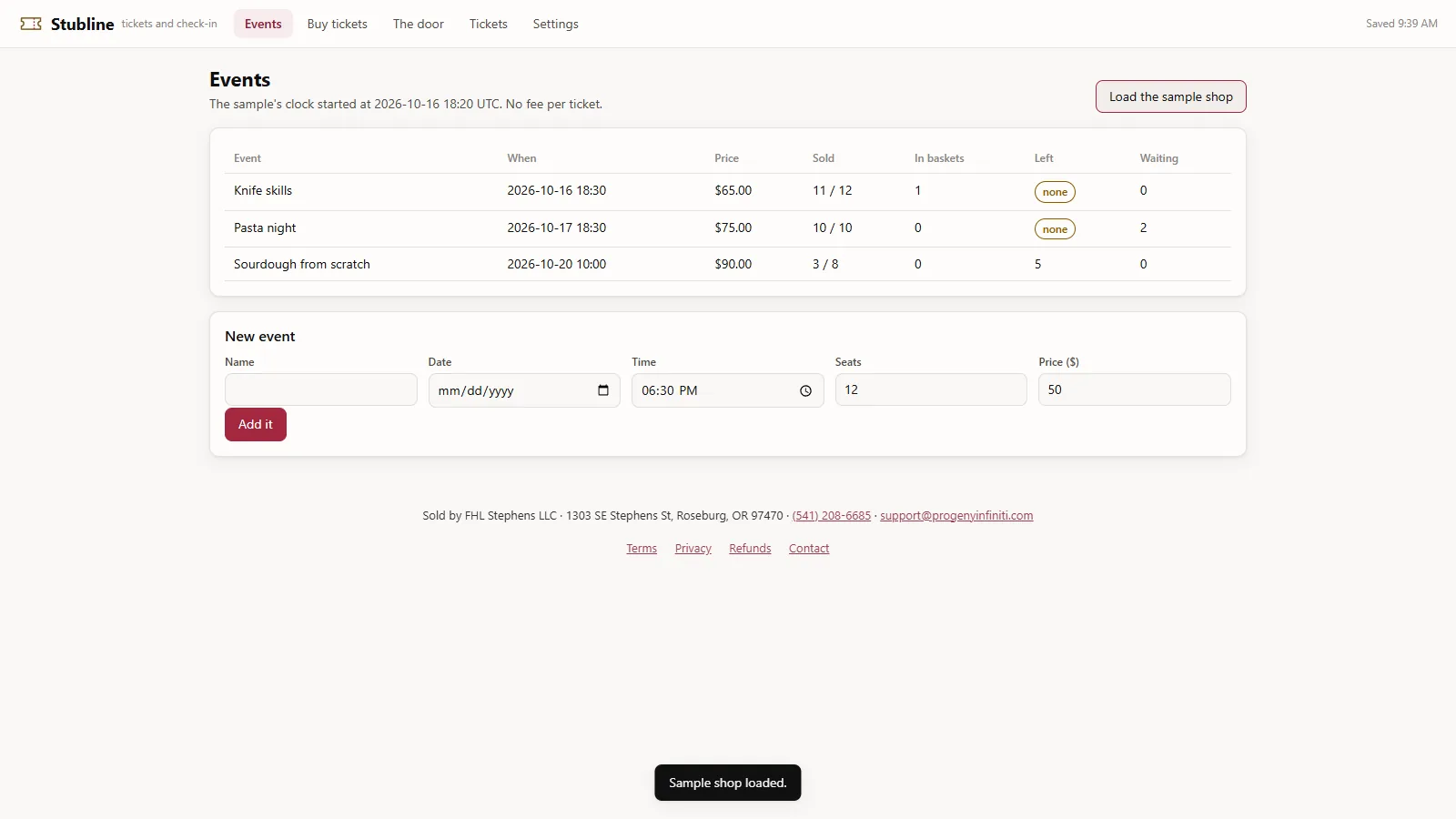Click Load the sample shop button
The image size is (1456, 819).
[x=1171, y=96]
